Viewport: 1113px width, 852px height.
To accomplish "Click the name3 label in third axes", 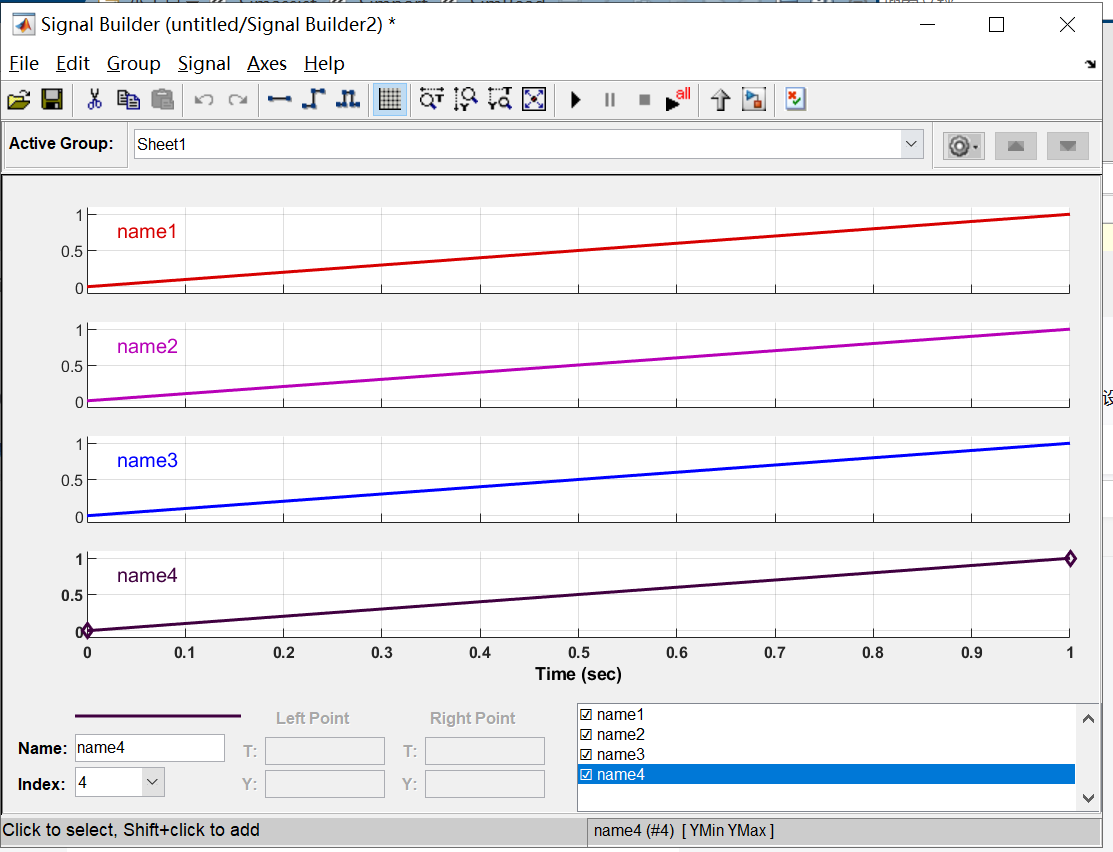I will click(147, 460).
